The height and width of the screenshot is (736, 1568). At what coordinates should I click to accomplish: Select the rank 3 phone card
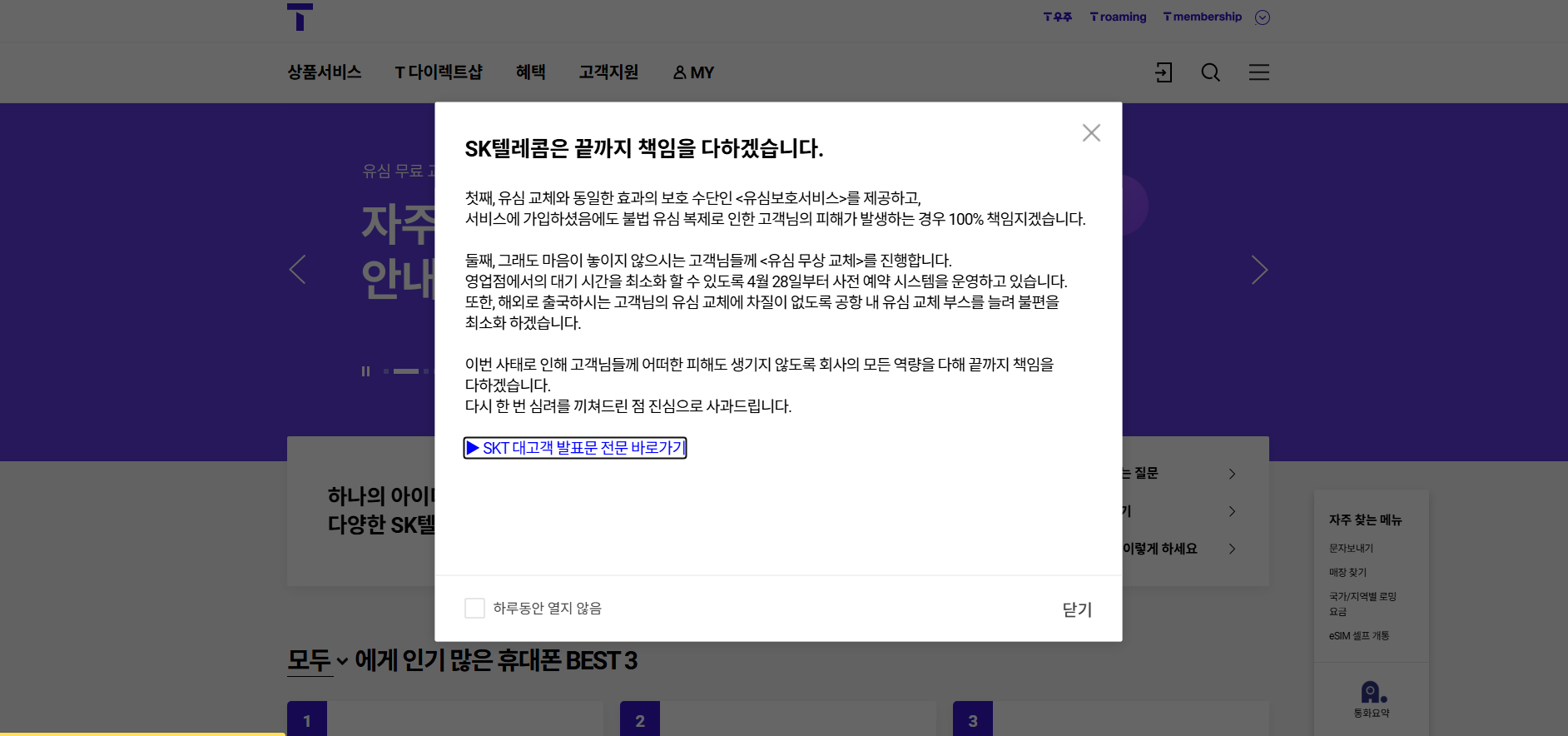[x=1111, y=719]
